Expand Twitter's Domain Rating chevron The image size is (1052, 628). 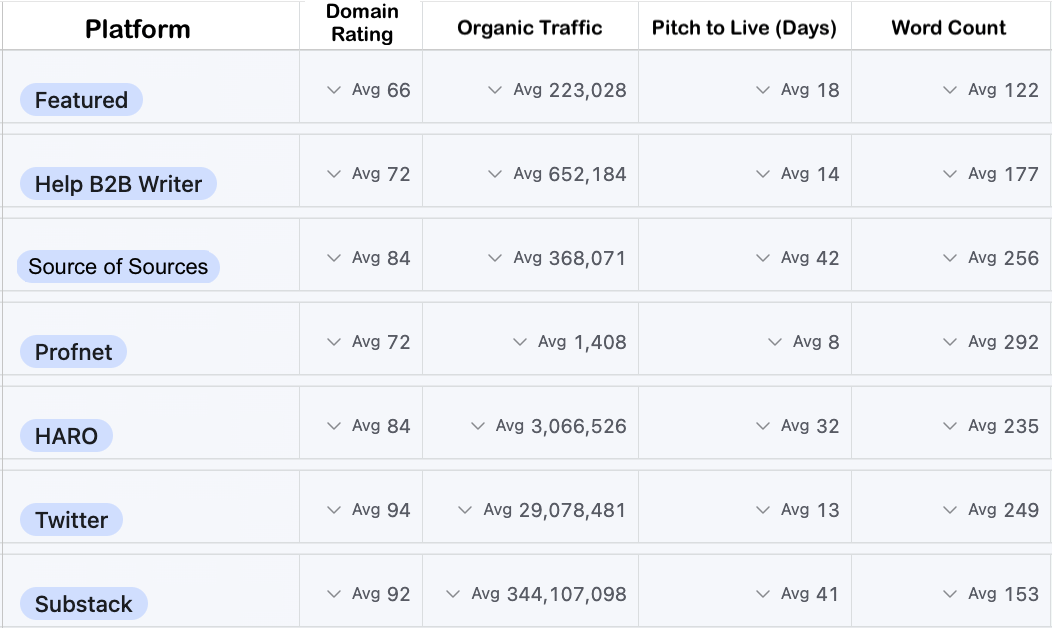(334, 509)
